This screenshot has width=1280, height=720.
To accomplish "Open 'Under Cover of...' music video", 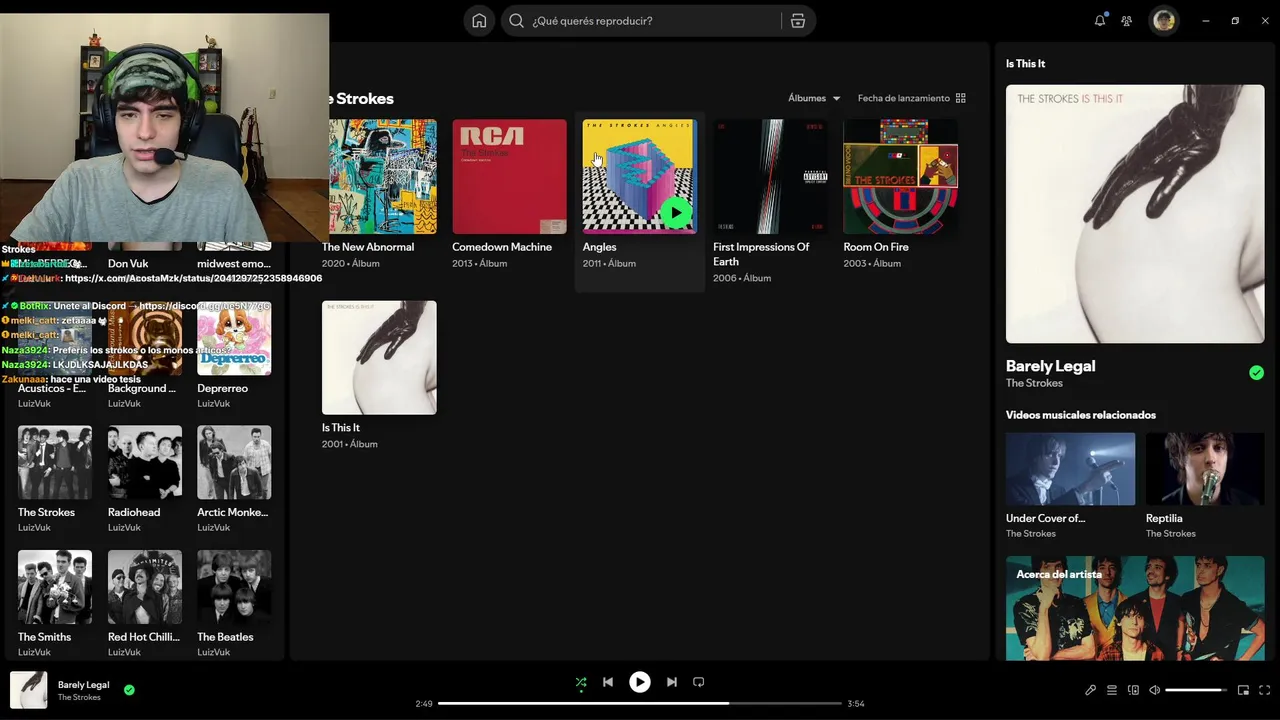I will point(1070,469).
